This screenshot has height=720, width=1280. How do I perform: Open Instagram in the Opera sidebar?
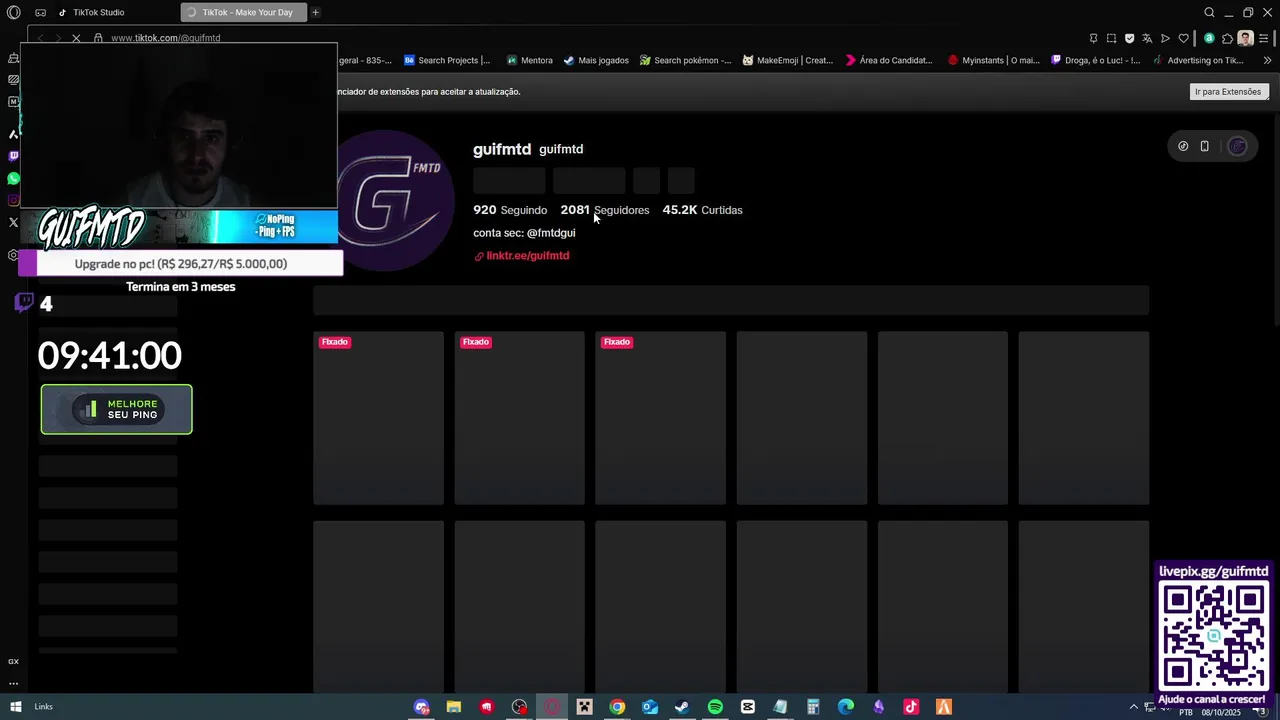pyautogui.click(x=13, y=200)
